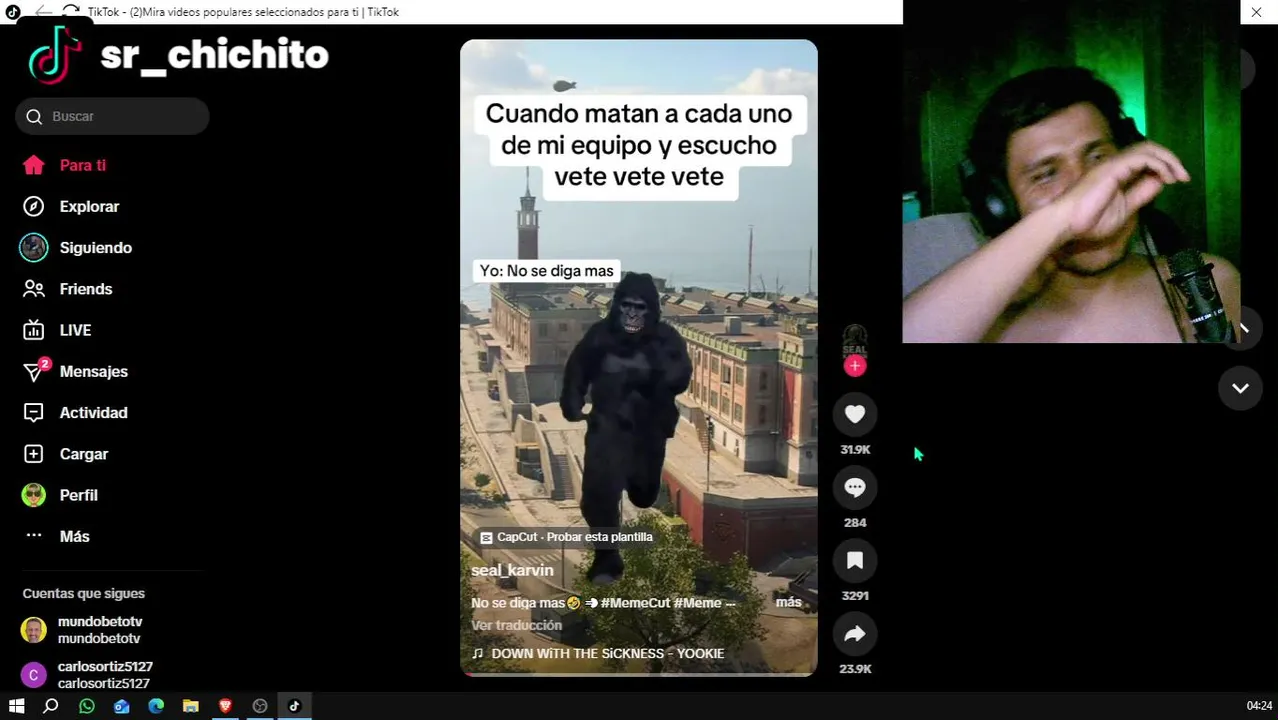Click the CapCut template icon
The height and width of the screenshot is (720, 1278).
(487, 537)
